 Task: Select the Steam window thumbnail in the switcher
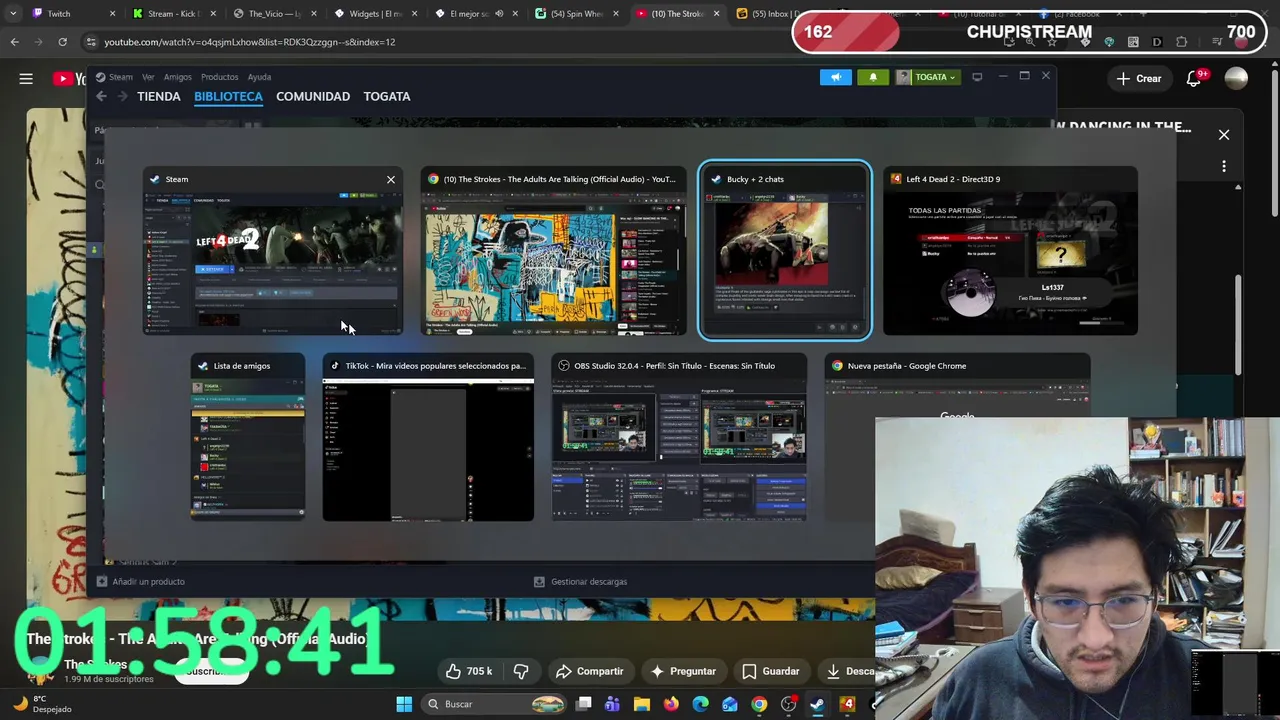pyautogui.click(x=272, y=250)
